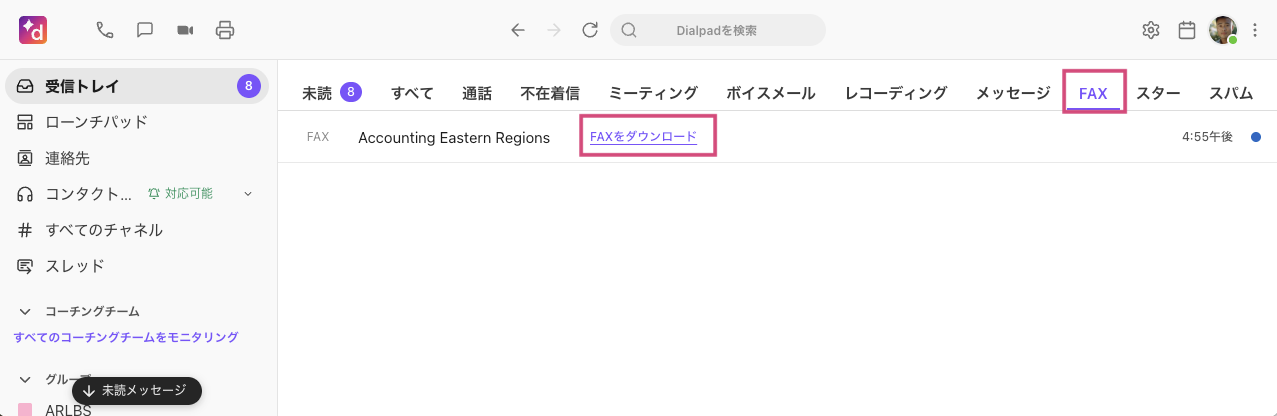Select the 不在着信 tab
Screen dimensions: 1277x416
(x=550, y=94)
